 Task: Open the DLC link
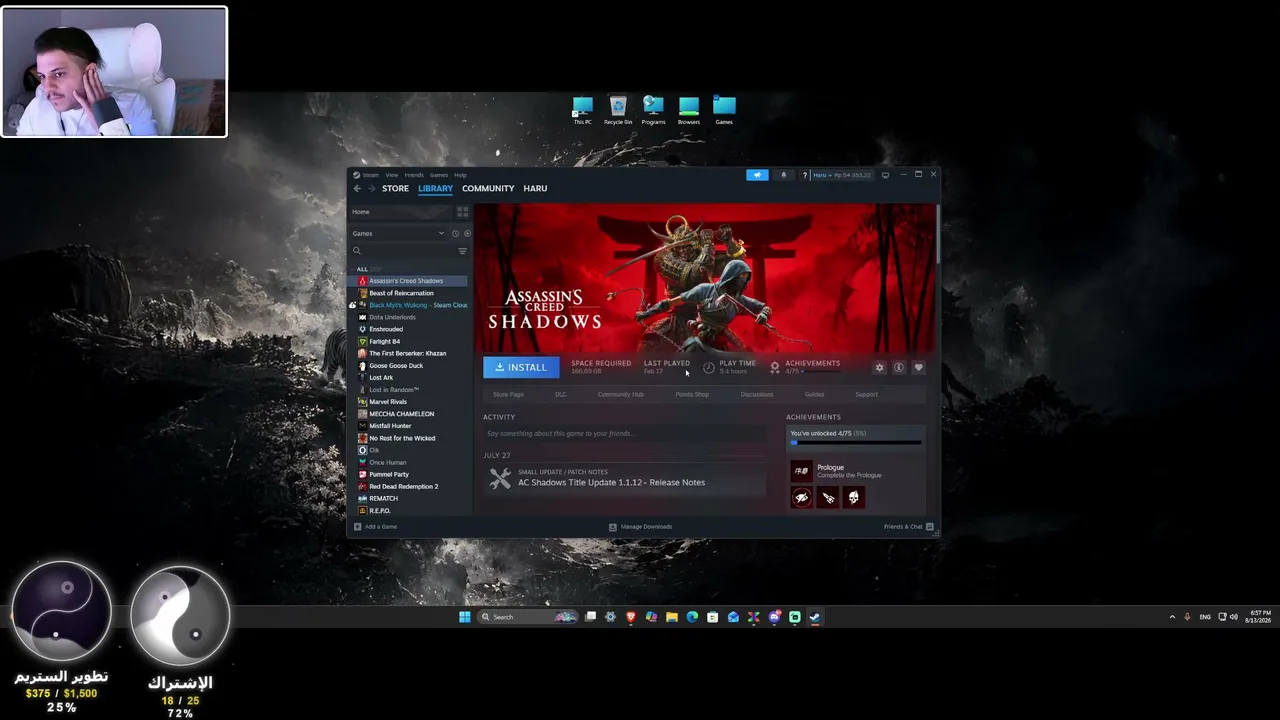(561, 394)
